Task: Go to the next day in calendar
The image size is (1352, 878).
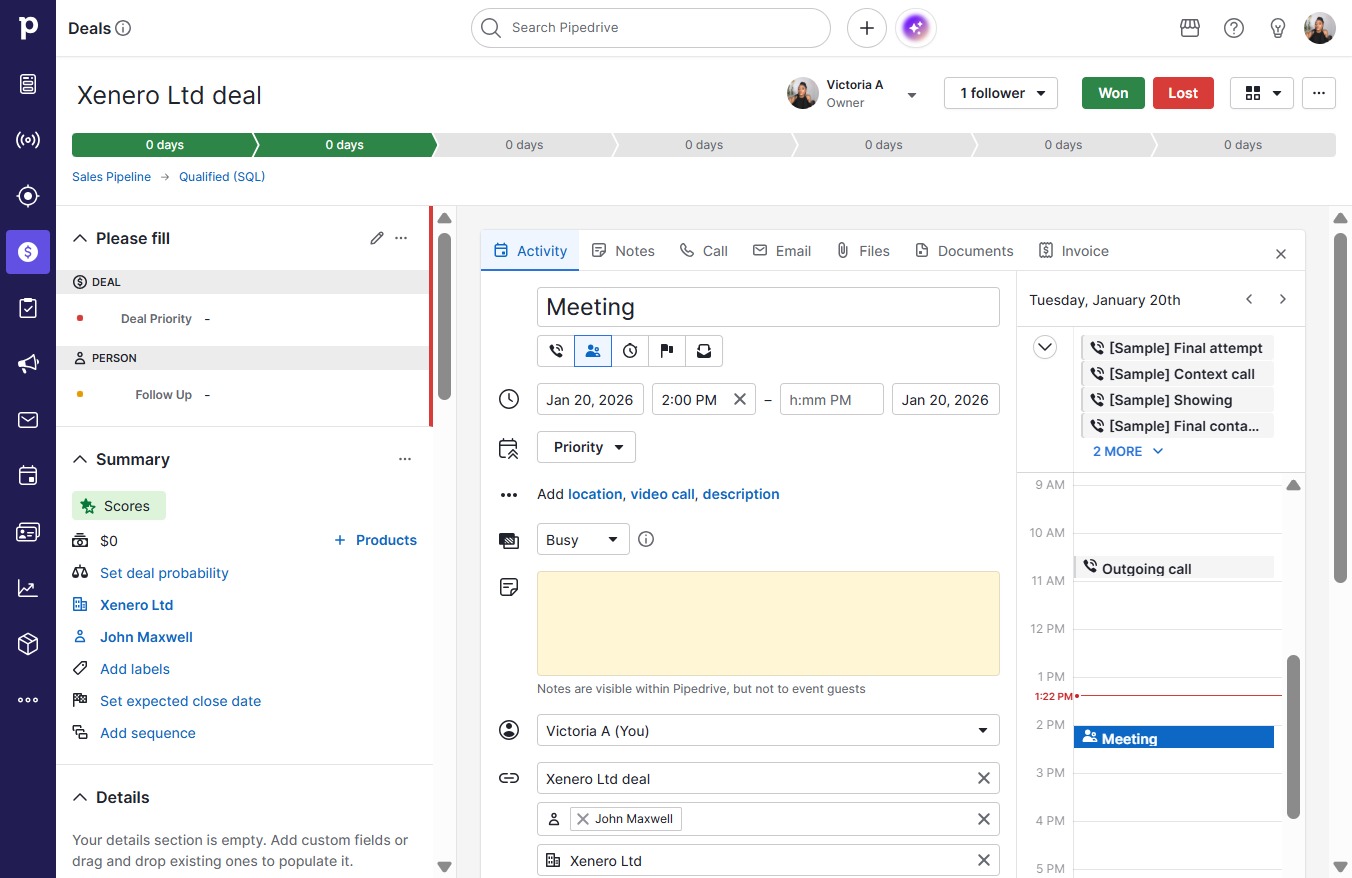Action: point(1283,299)
